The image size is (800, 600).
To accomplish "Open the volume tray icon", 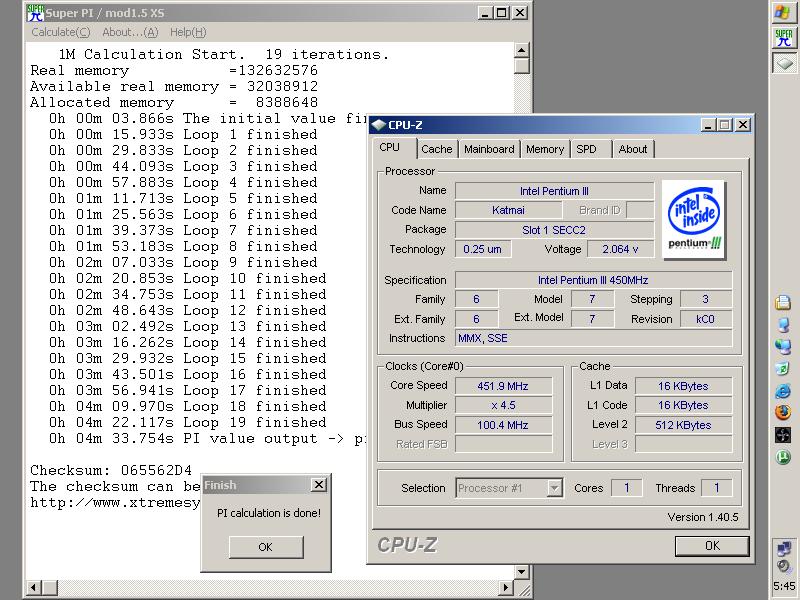I will click(x=784, y=566).
